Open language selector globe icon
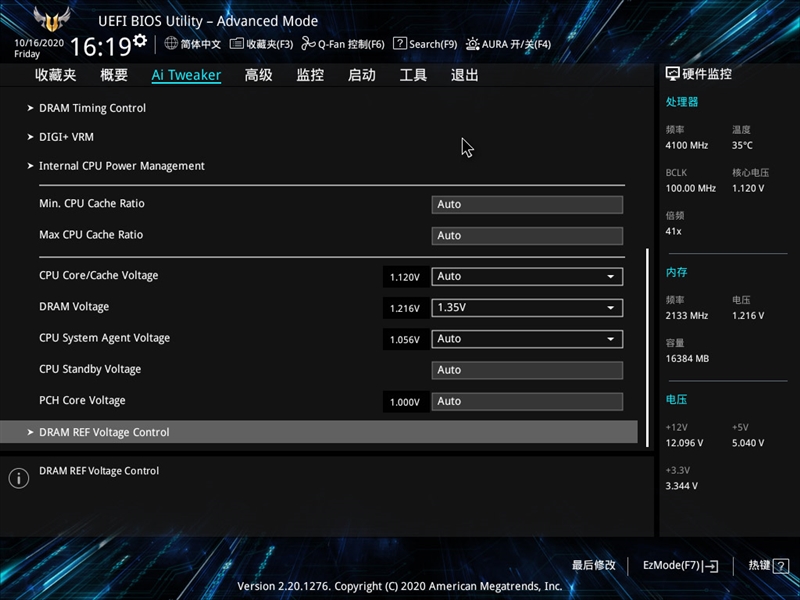The width and height of the screenshot is (800, 600). tap(171, 43)
